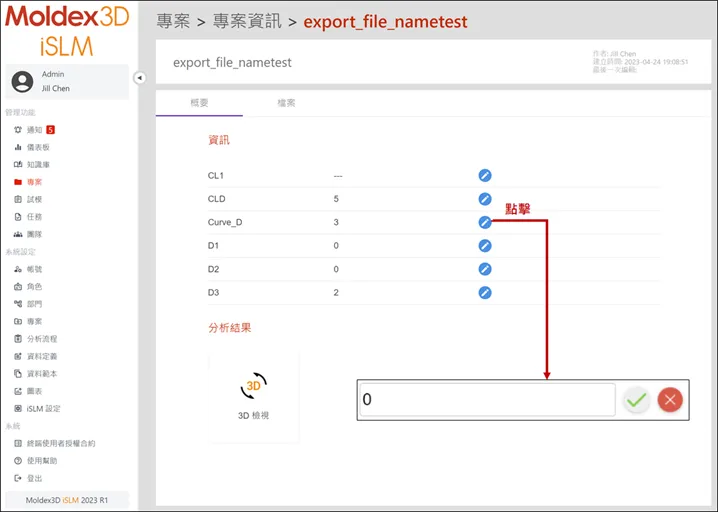Open 角色 roles settings in the sidebar
The width and height of the screenshot is (718, 512).
click(x=28, y=287)
